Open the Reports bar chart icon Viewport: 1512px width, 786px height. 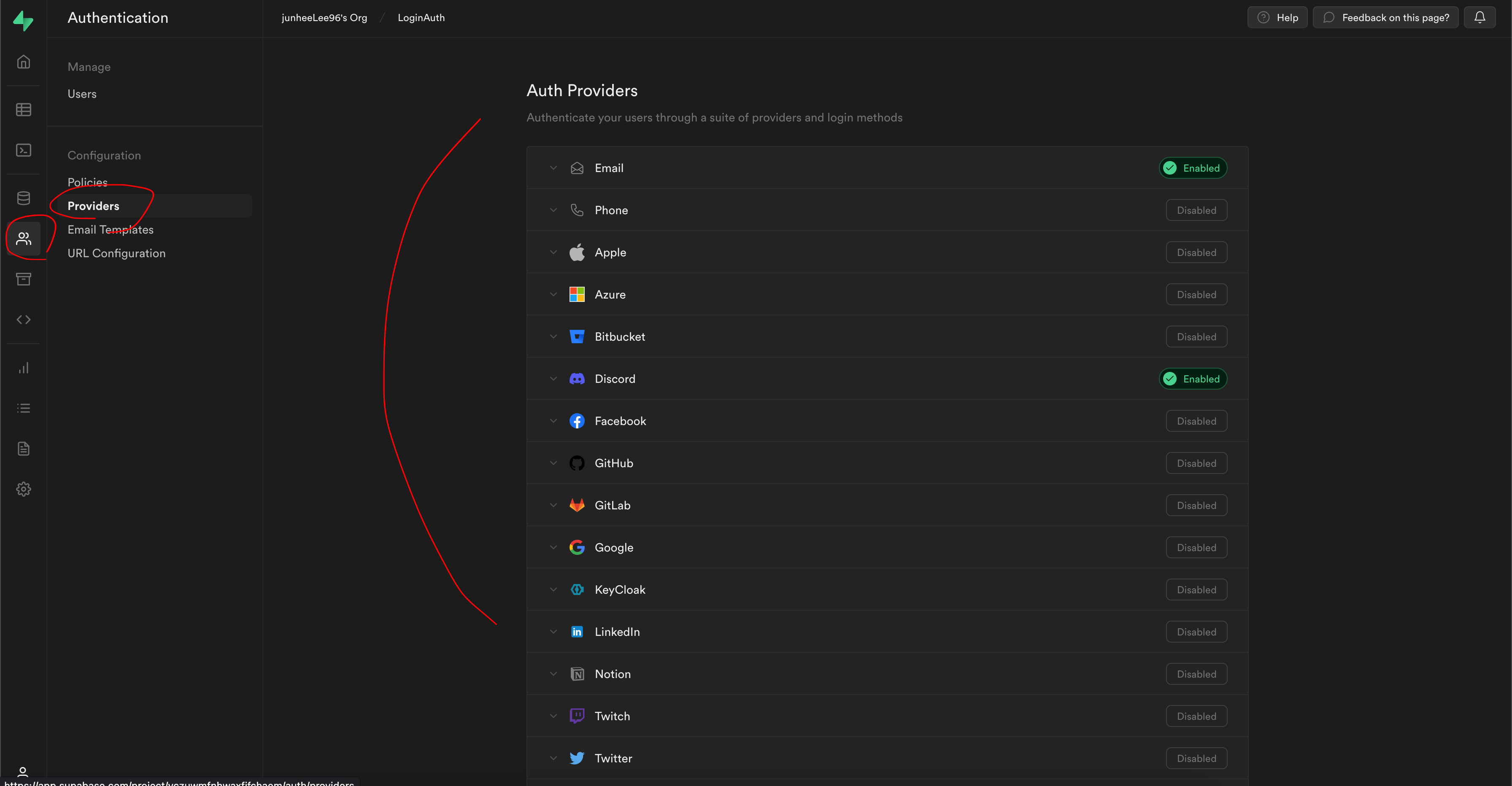(x=24, y=368)
